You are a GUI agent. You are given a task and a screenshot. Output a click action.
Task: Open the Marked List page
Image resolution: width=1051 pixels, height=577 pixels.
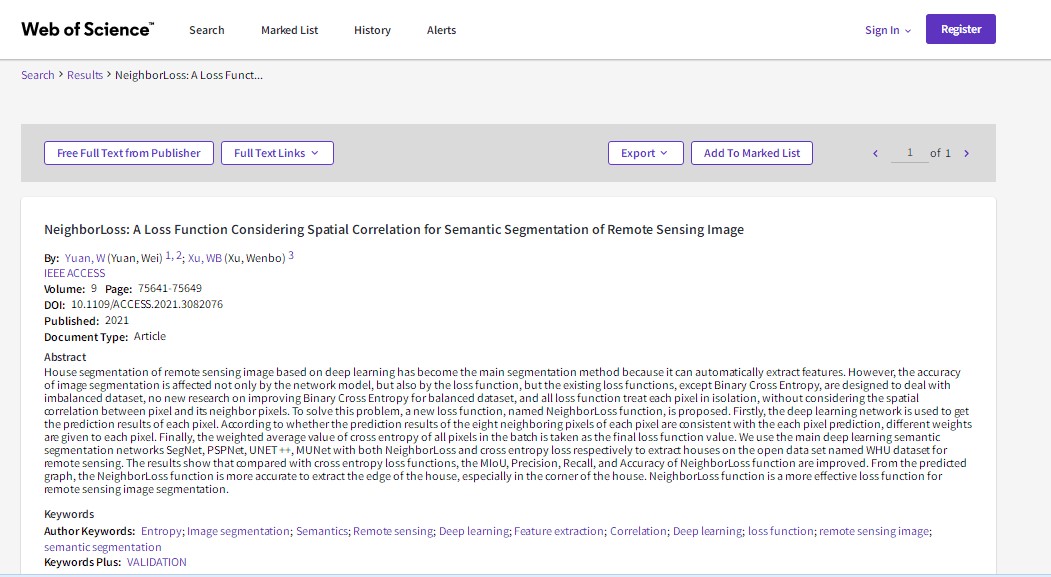[289, 30]
